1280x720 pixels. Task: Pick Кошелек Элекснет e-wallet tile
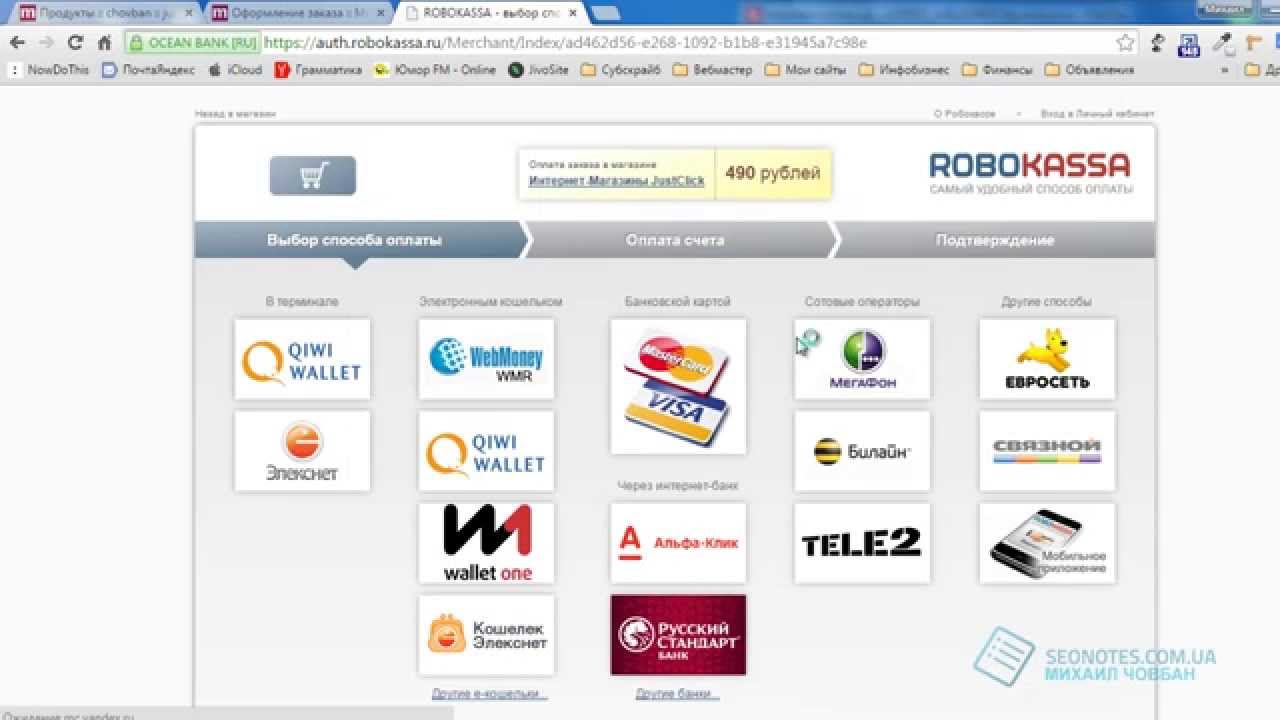[486, 635]
